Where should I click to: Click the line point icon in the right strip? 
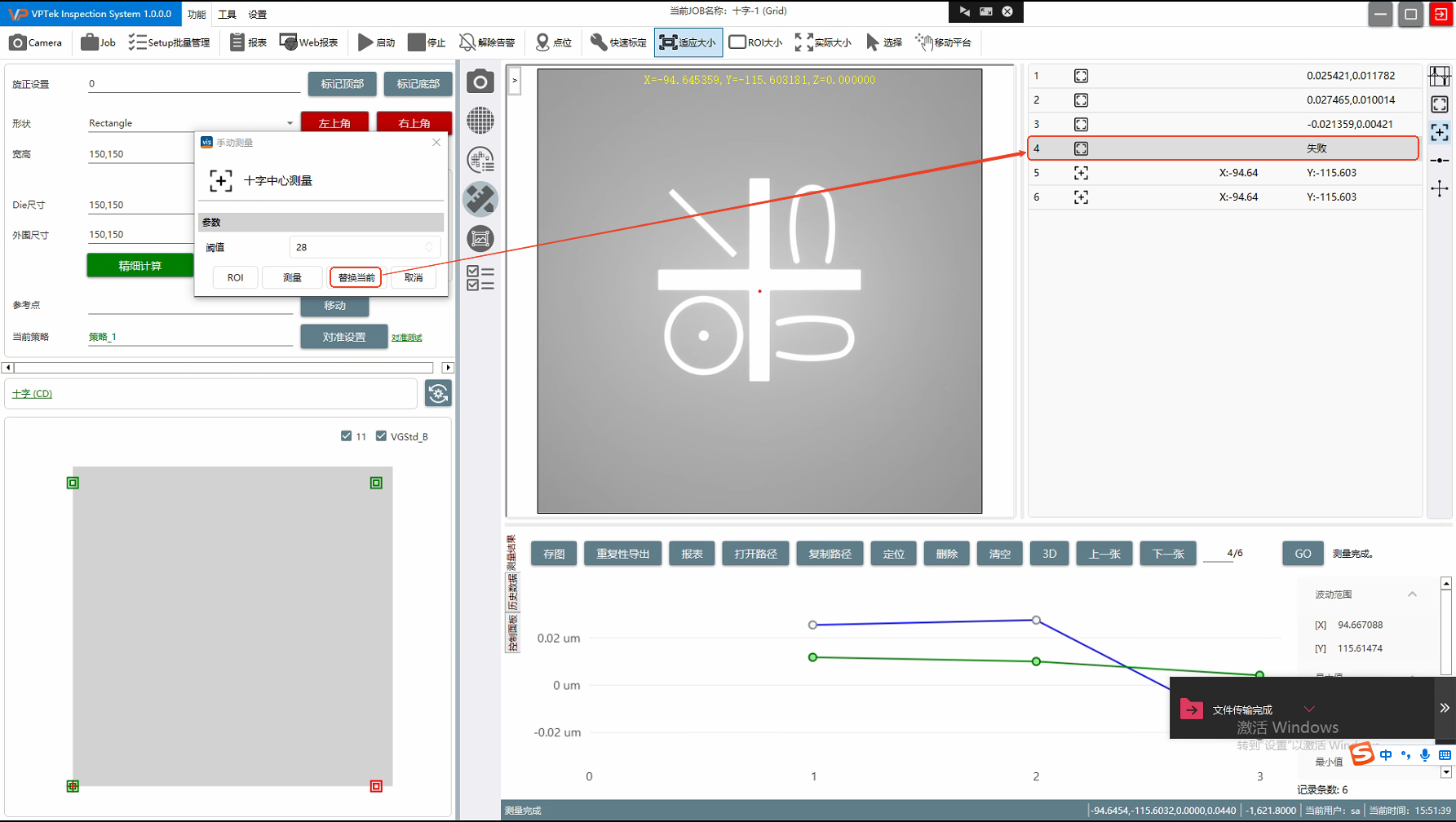tap(1440, 161)
